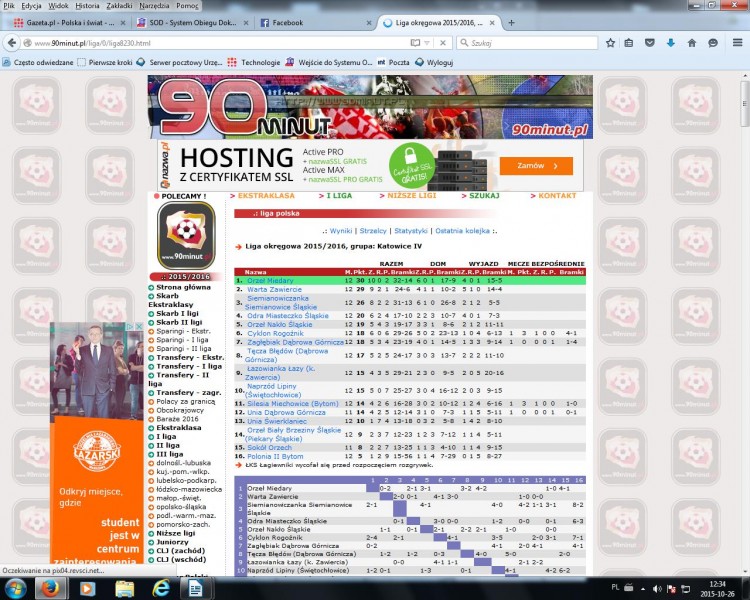
Task: Click in the Szukaj search field
Action: pyautogui.click(x=528, y=43)
